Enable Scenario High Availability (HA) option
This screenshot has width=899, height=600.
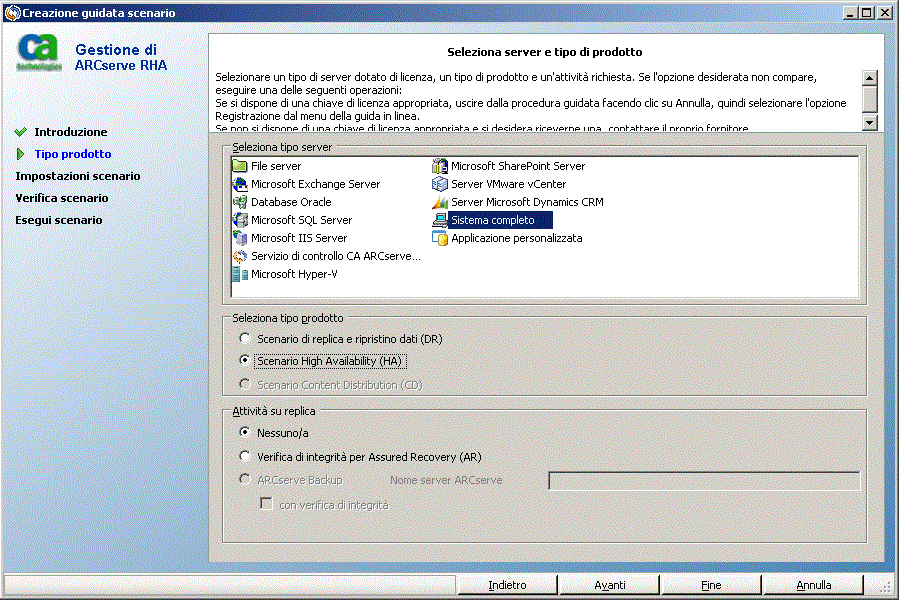pos(245,361)
